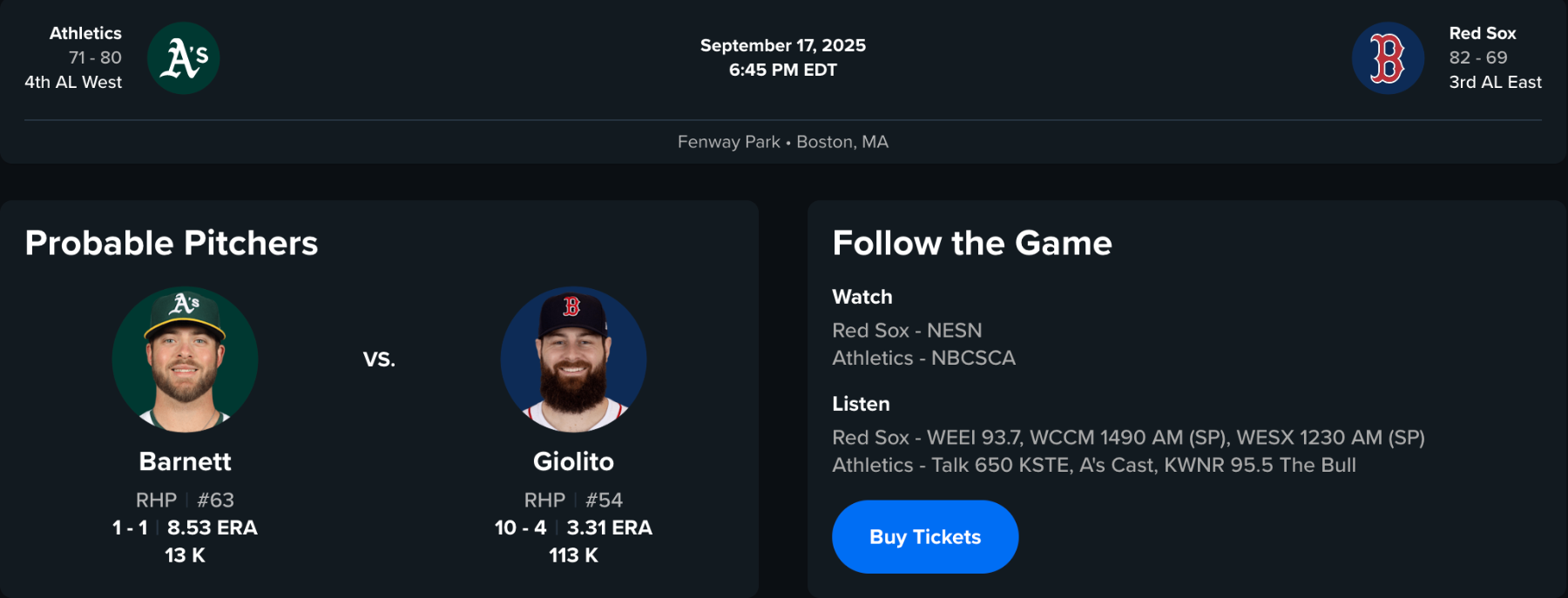Click Giolito's 3.31 ERA stat
The width and height of the screenshot is (1568, 598).
pos(609,527)
